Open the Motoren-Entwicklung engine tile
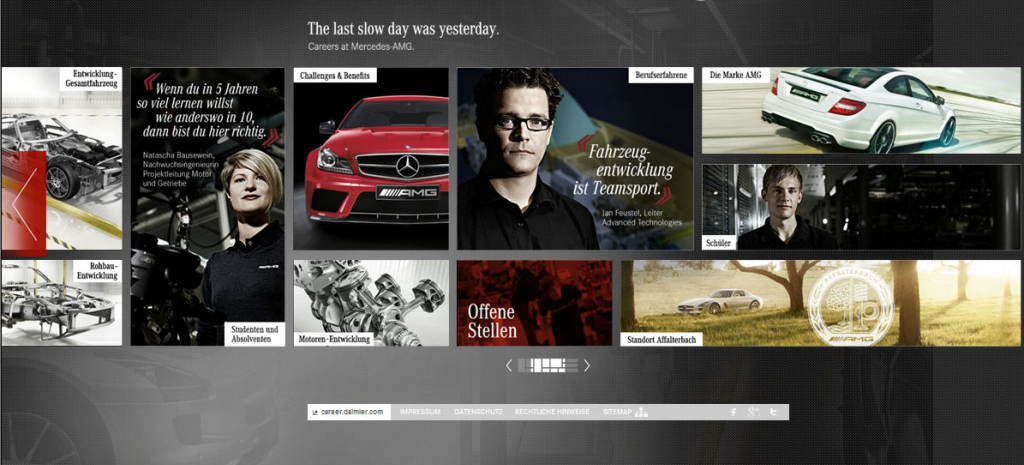Image resolution: width=1024 pixels, height=465 pixels. (371, 303)
